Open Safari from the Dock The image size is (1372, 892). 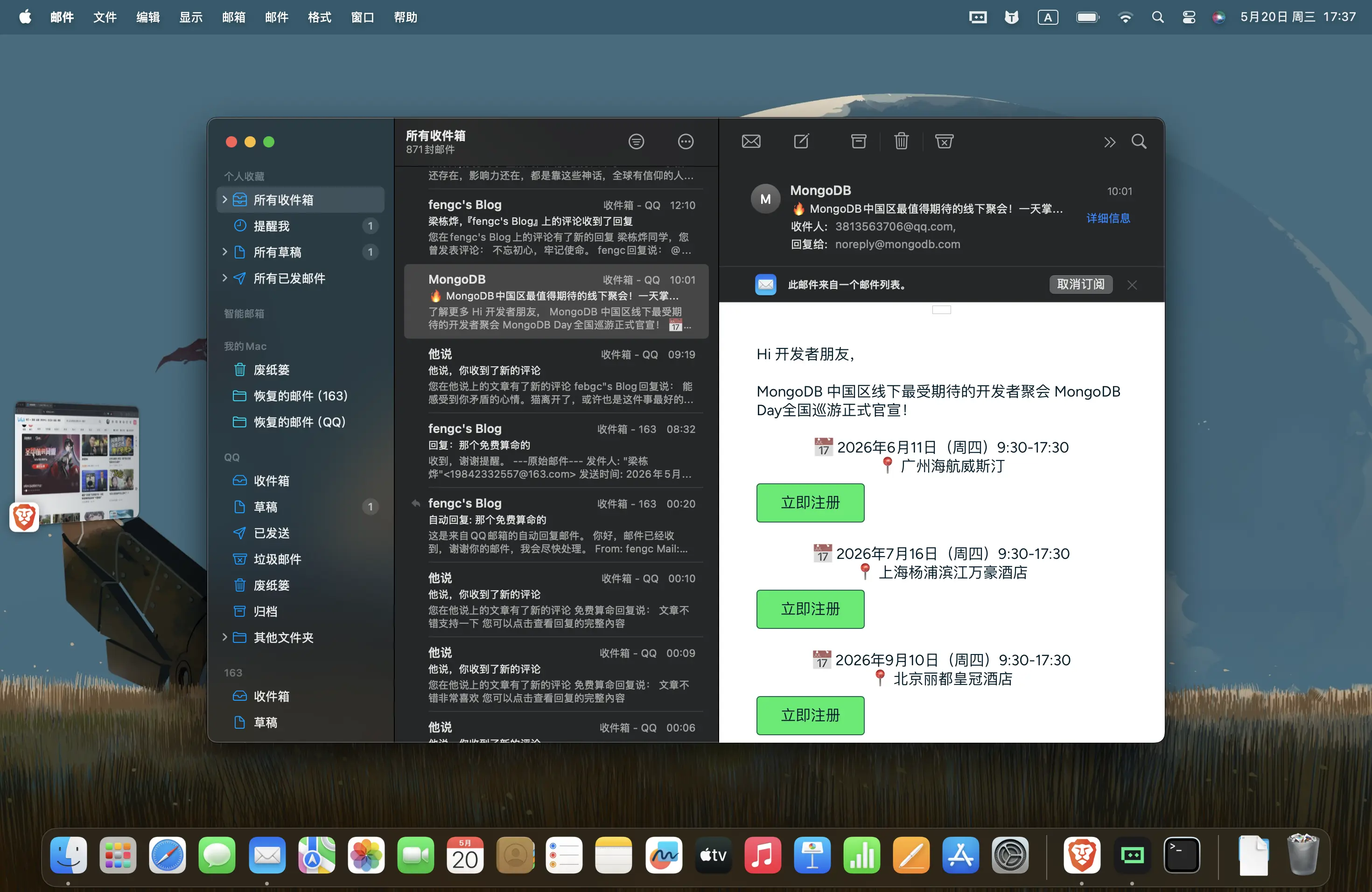167,855
